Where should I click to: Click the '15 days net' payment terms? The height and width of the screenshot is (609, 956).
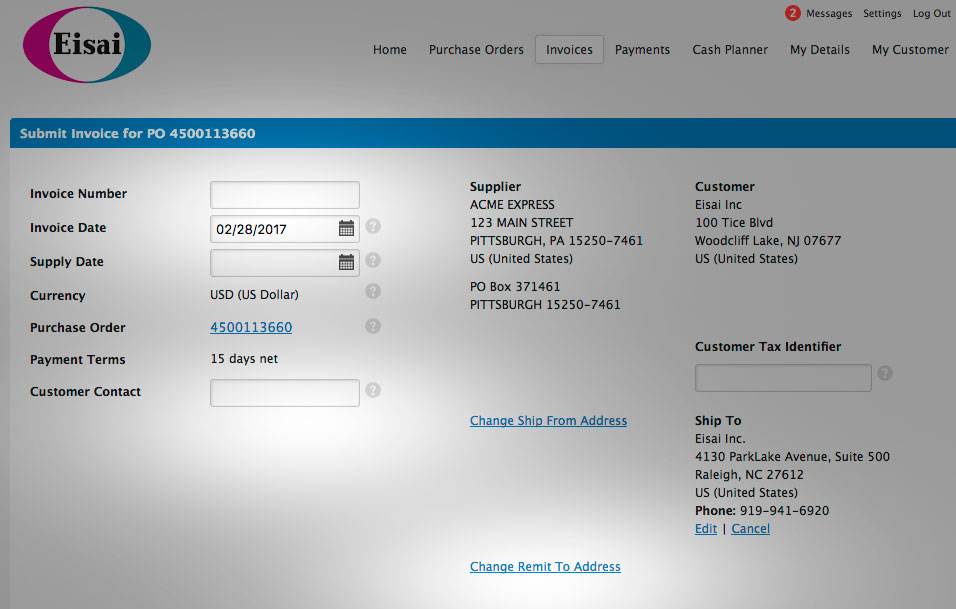point(244,358)
